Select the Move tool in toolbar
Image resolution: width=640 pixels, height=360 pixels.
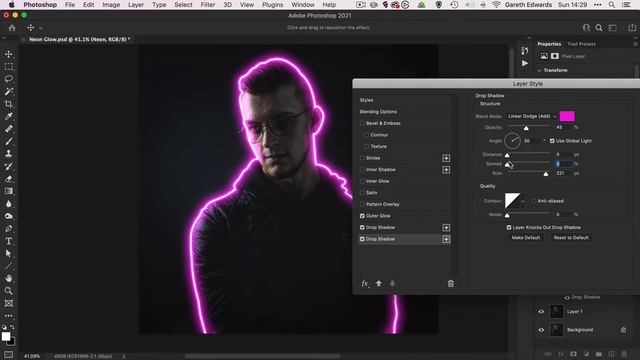(x=9, y=54)
